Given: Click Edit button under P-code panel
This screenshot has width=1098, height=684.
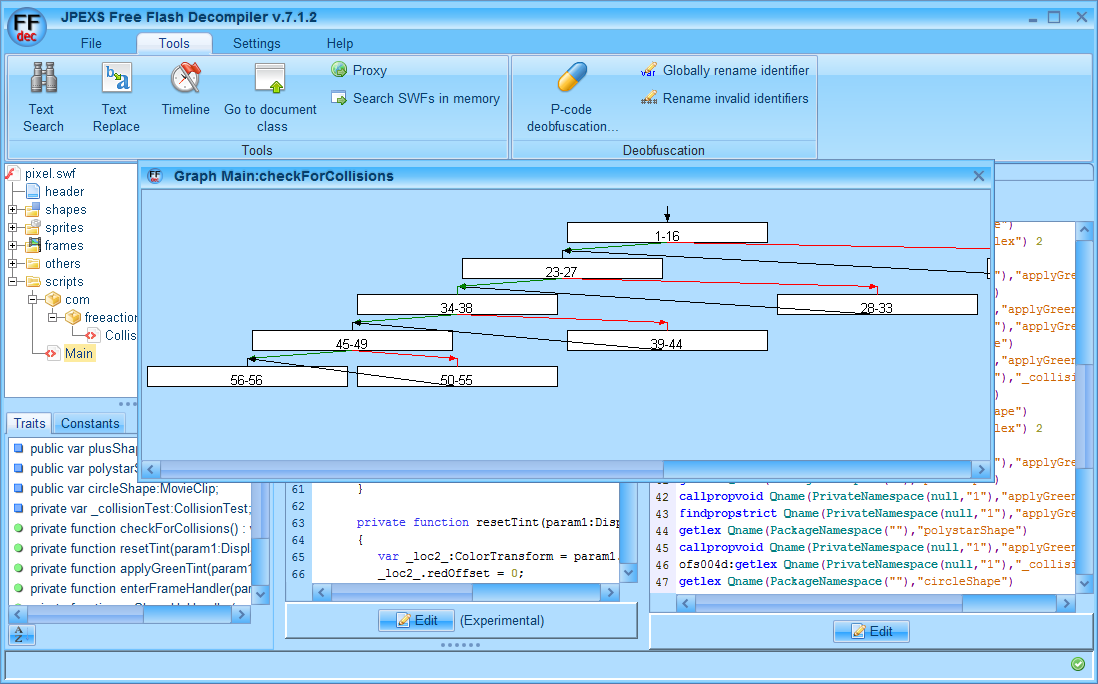Looking at the screenshot, I should (x=871, y=631).
